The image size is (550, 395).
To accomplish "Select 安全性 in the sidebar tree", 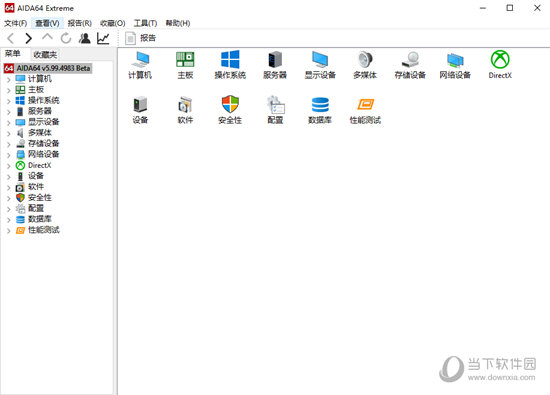I will tap(40, 198).
